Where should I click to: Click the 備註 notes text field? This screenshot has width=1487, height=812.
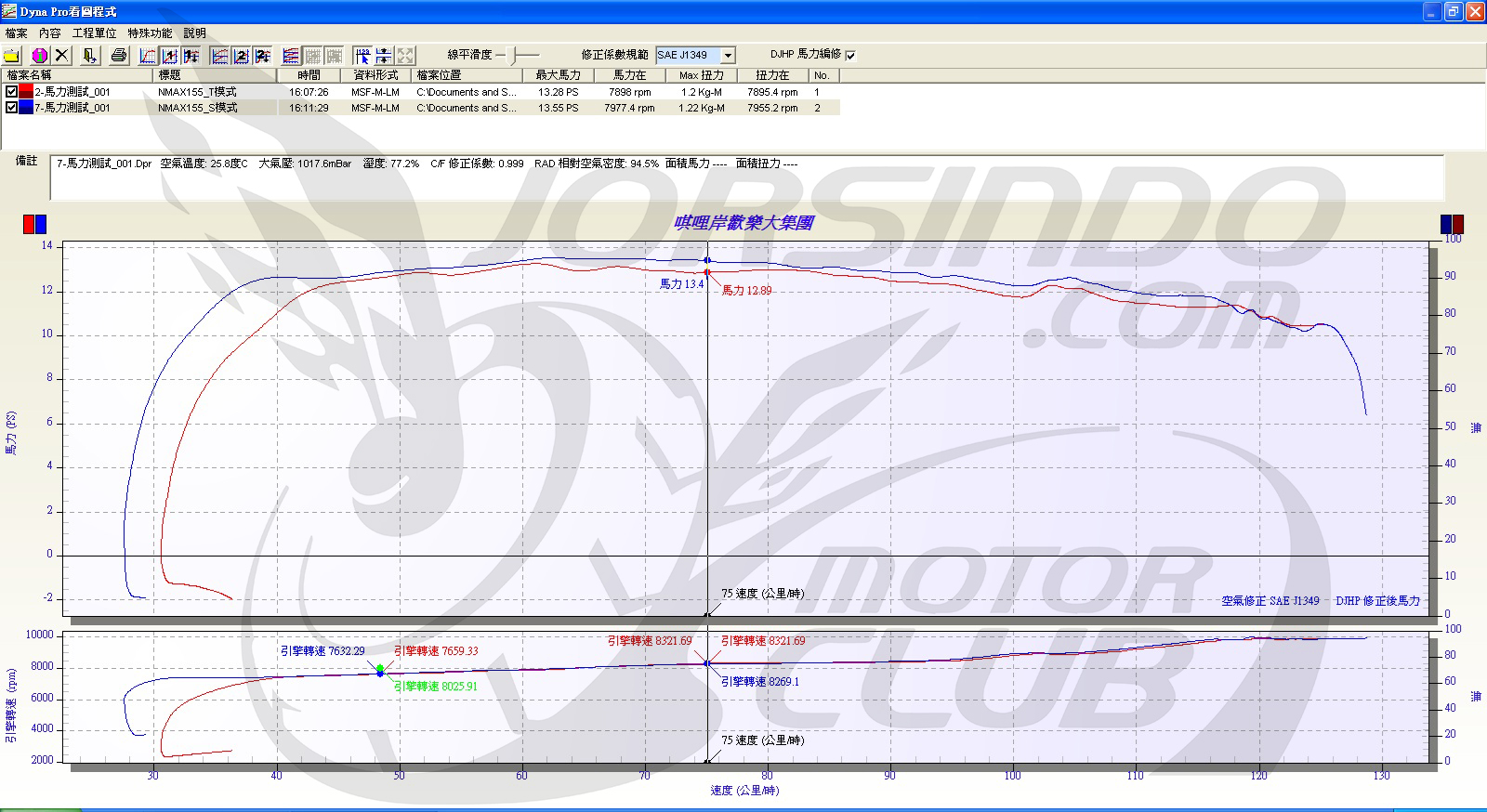click(x=746, y=177)
